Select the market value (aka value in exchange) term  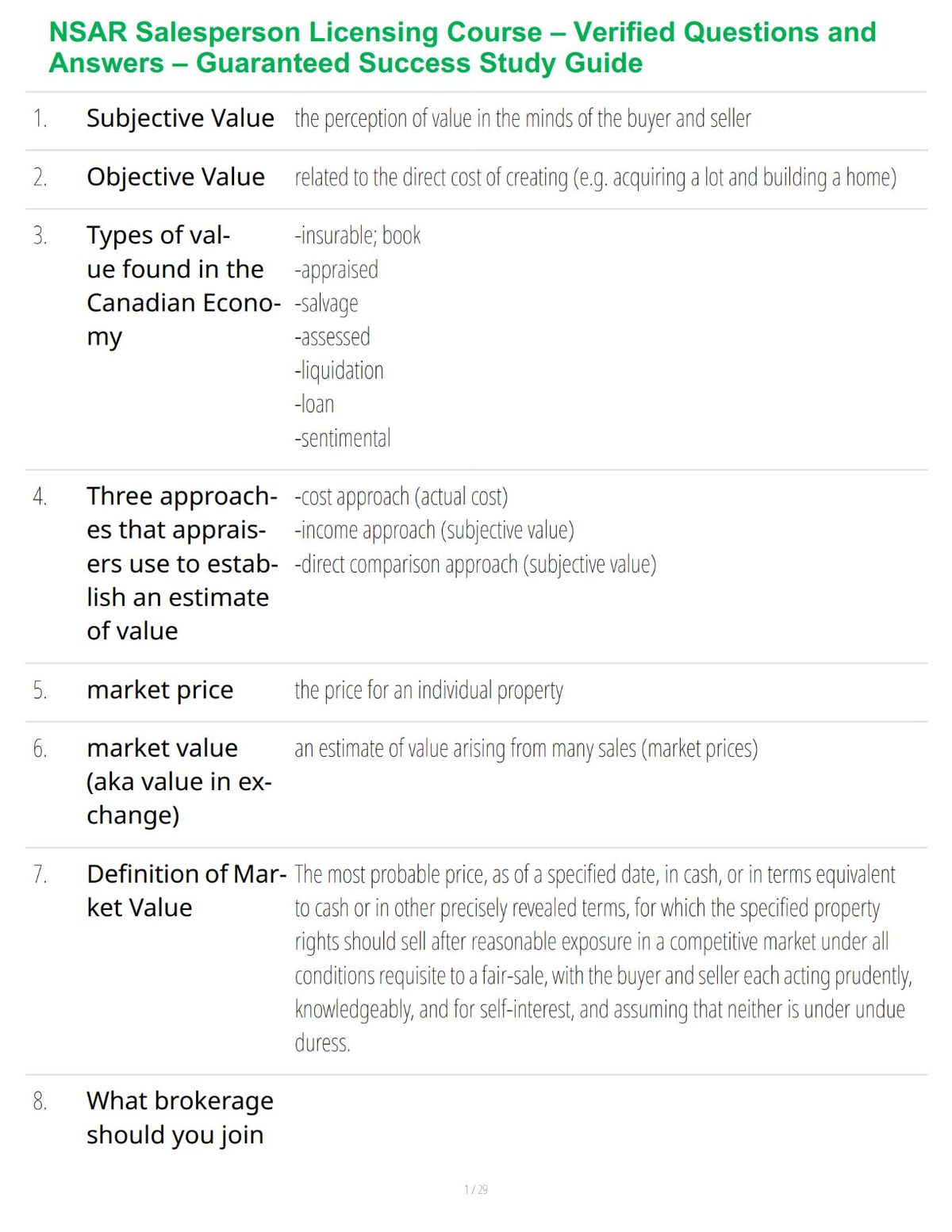(179, 781)
